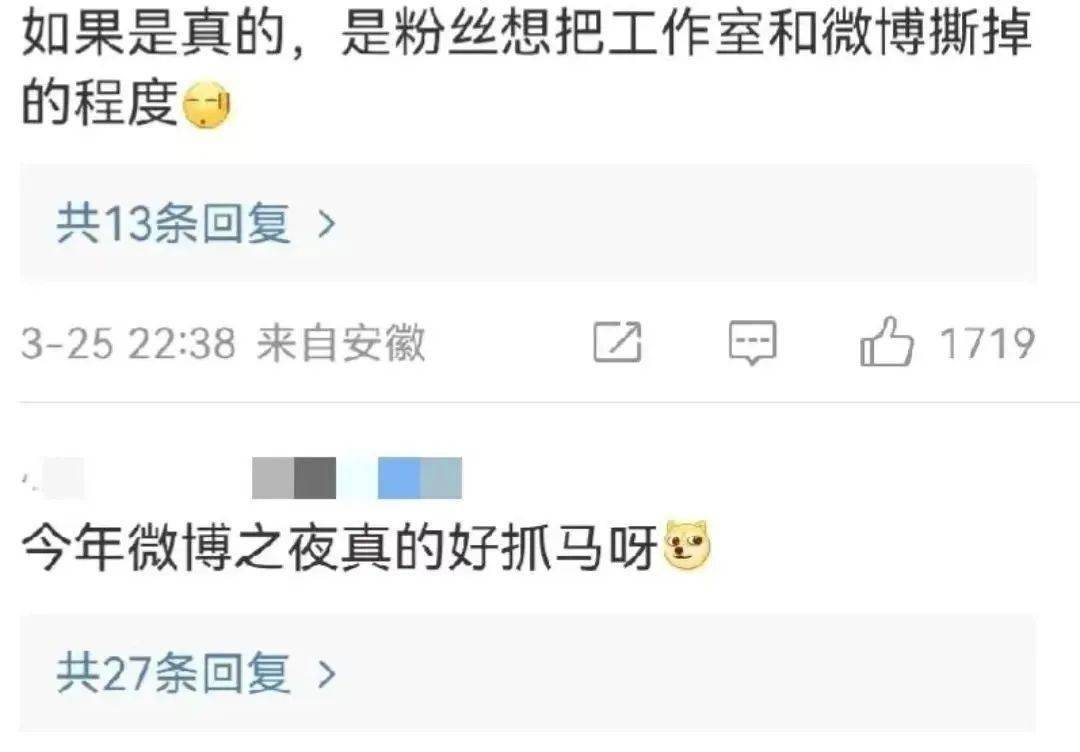Expand replies via chevron beside 共27条回复
The image size is (1080, 752).
pos(326,673)
